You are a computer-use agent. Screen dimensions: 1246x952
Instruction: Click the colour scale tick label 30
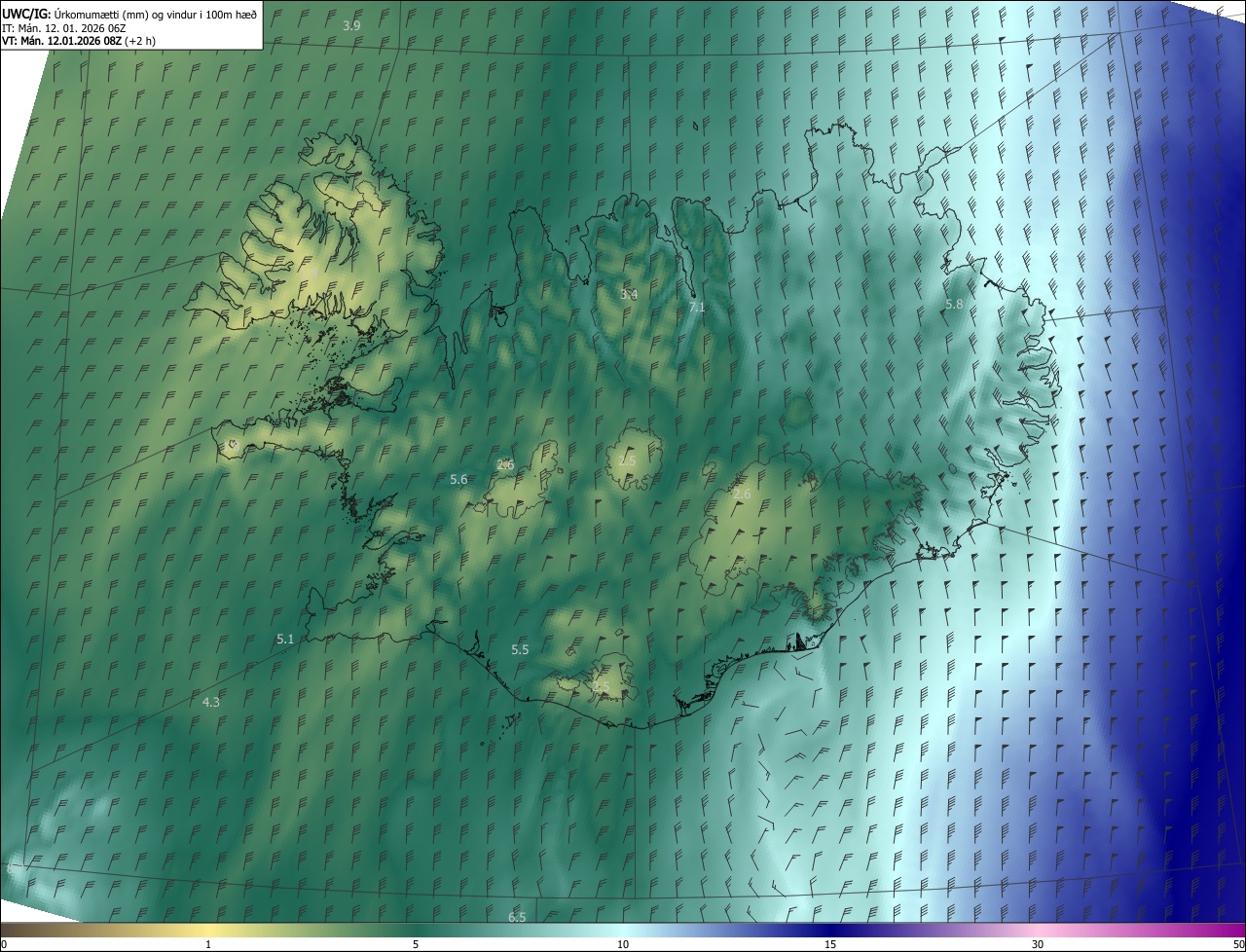(1038, 944)
